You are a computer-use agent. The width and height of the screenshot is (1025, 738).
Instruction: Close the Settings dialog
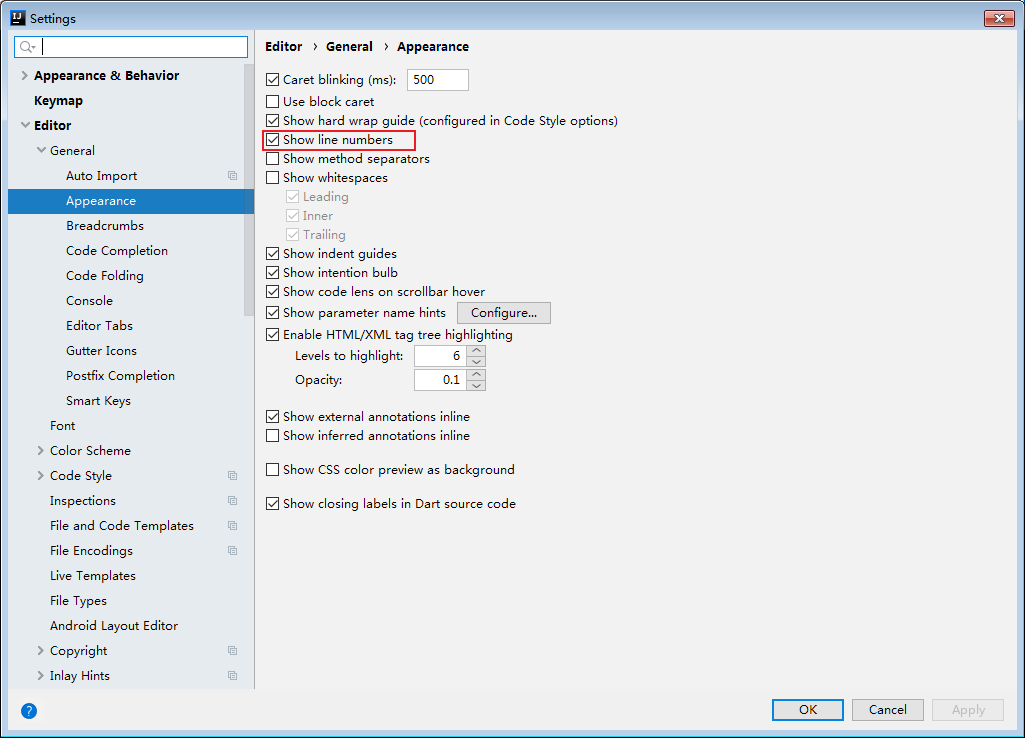click(x=999, y=18)
